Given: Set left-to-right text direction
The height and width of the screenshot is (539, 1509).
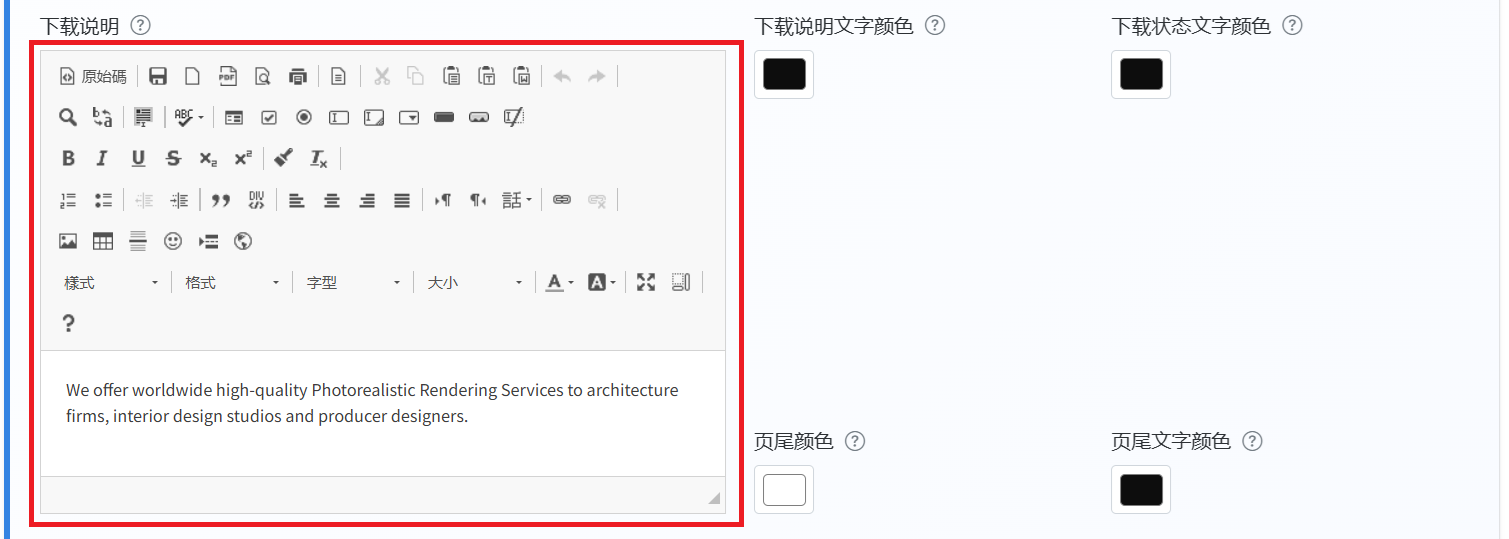Looking at the screenshot, I should [443, 200].
